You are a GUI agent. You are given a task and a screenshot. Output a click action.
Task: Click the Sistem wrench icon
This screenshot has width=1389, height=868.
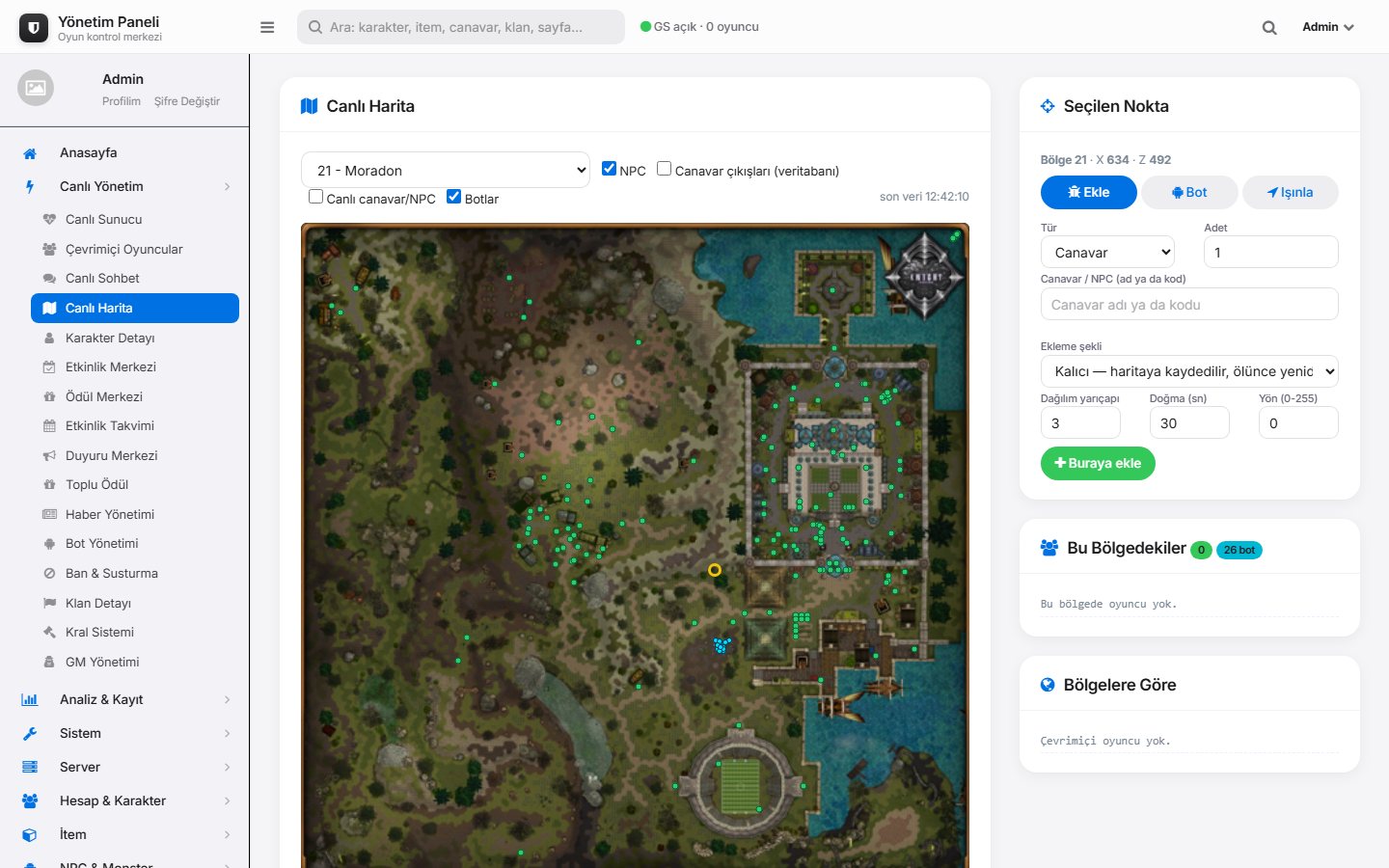[30, 734]
